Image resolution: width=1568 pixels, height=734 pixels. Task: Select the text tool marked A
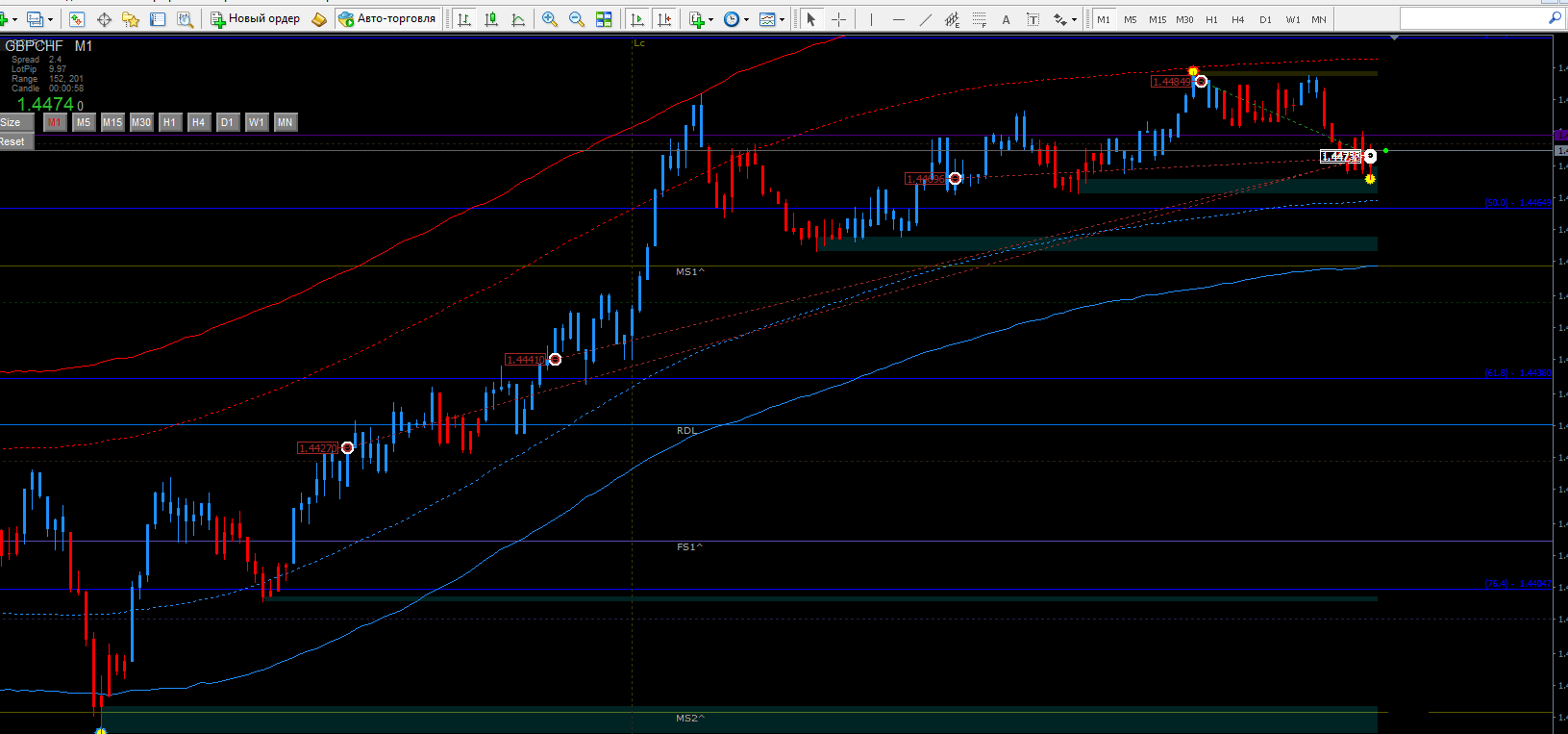pos(1006,19)
